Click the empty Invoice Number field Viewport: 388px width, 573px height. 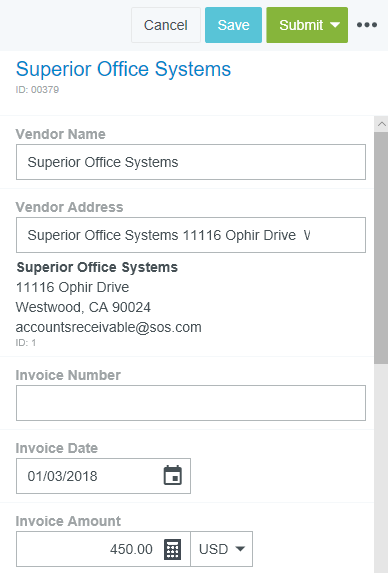(191, 403)
